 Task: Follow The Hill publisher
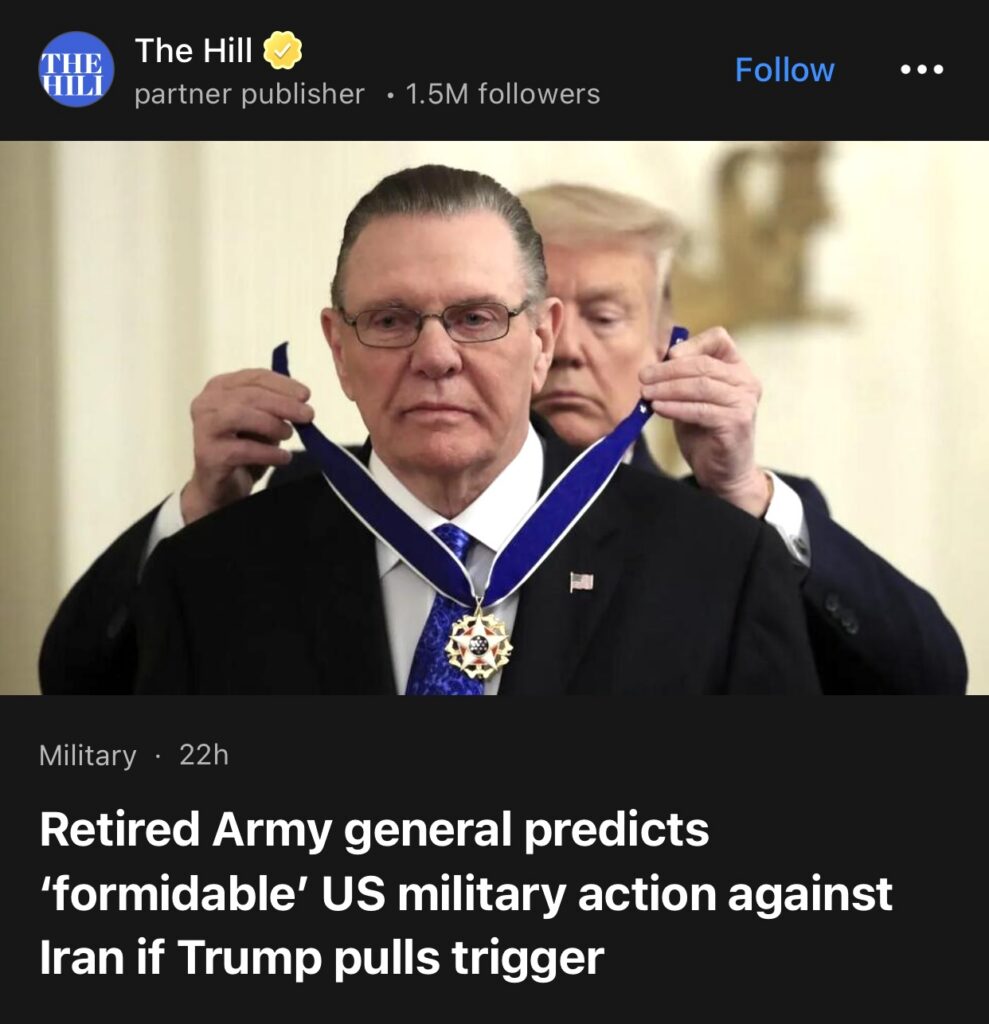(785, 69)
